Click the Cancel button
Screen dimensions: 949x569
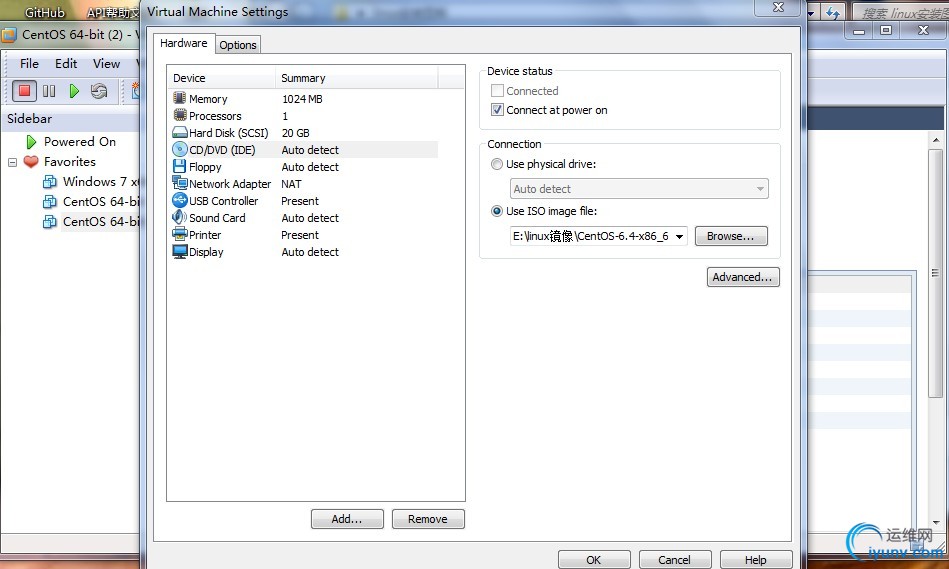tap(675, 560)
